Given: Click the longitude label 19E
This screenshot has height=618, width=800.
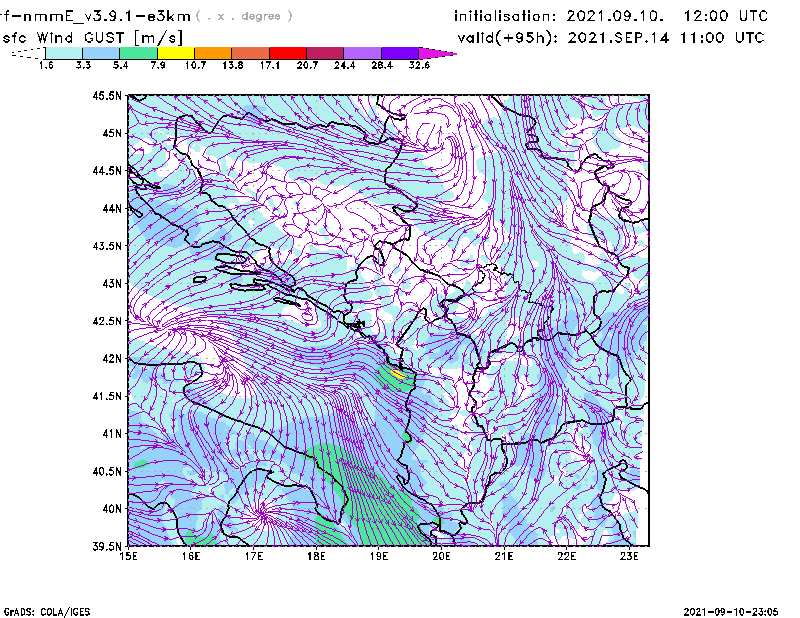Looking at the screenshot, I should pos(379,556).
